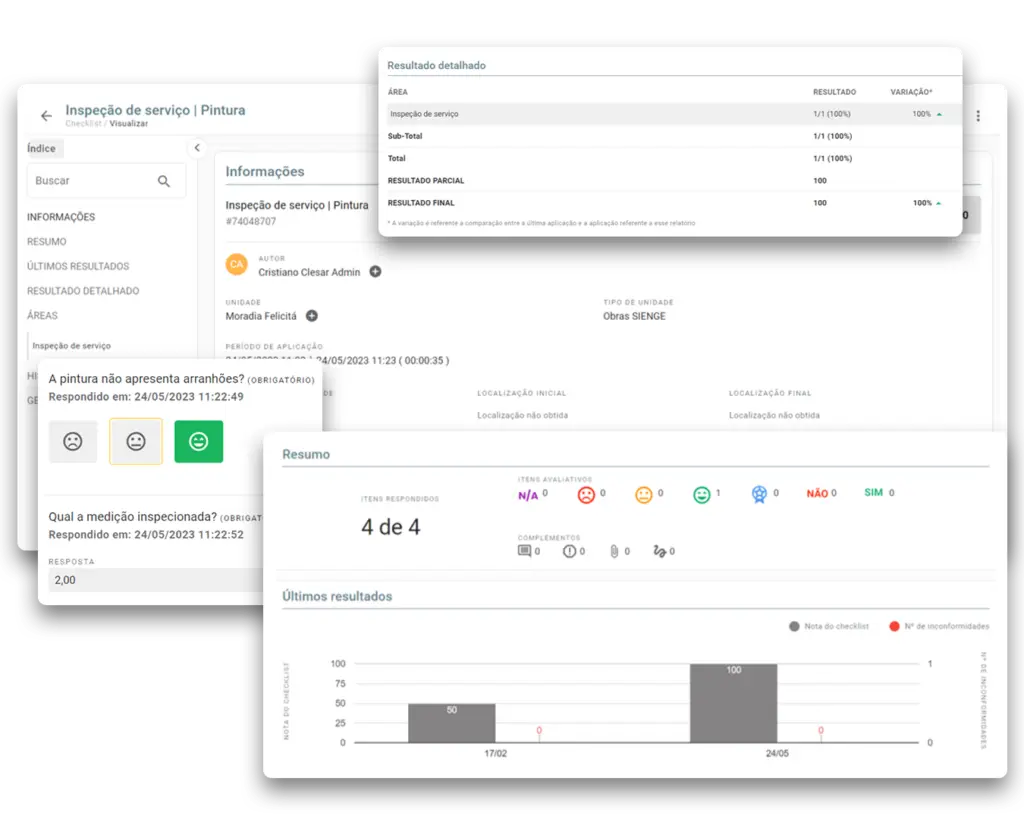Click the plus icon next to Cristiano Clesar Admin

click(375, 271)
